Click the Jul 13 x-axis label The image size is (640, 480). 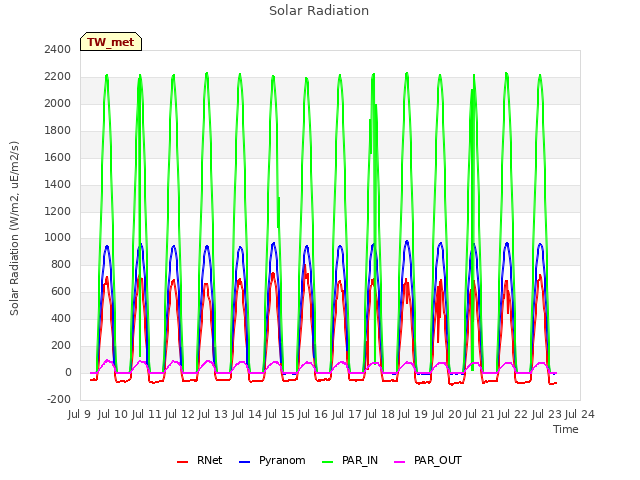point(213,414)
